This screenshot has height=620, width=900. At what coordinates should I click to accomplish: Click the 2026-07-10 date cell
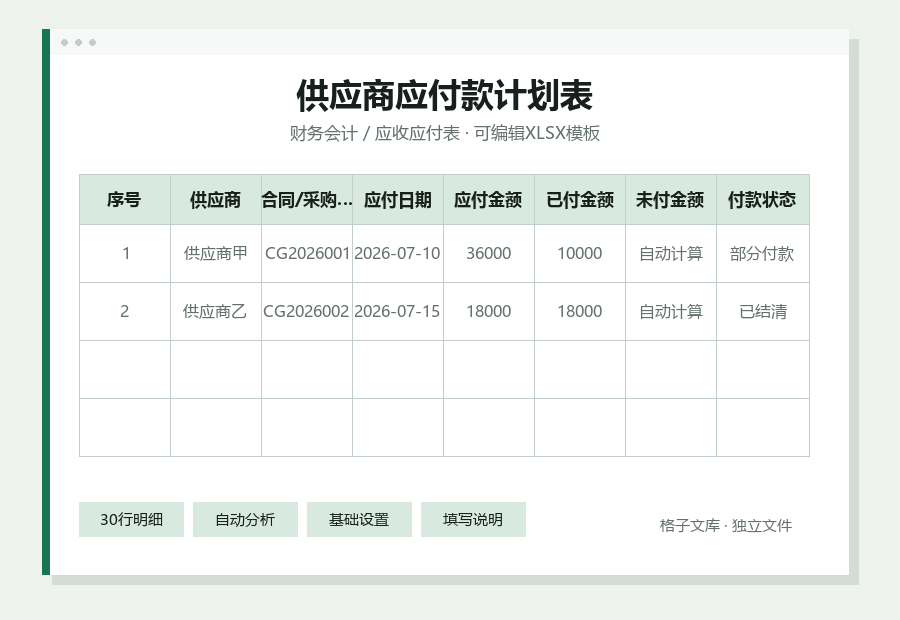pyautogui.click(x=398, y=254)
